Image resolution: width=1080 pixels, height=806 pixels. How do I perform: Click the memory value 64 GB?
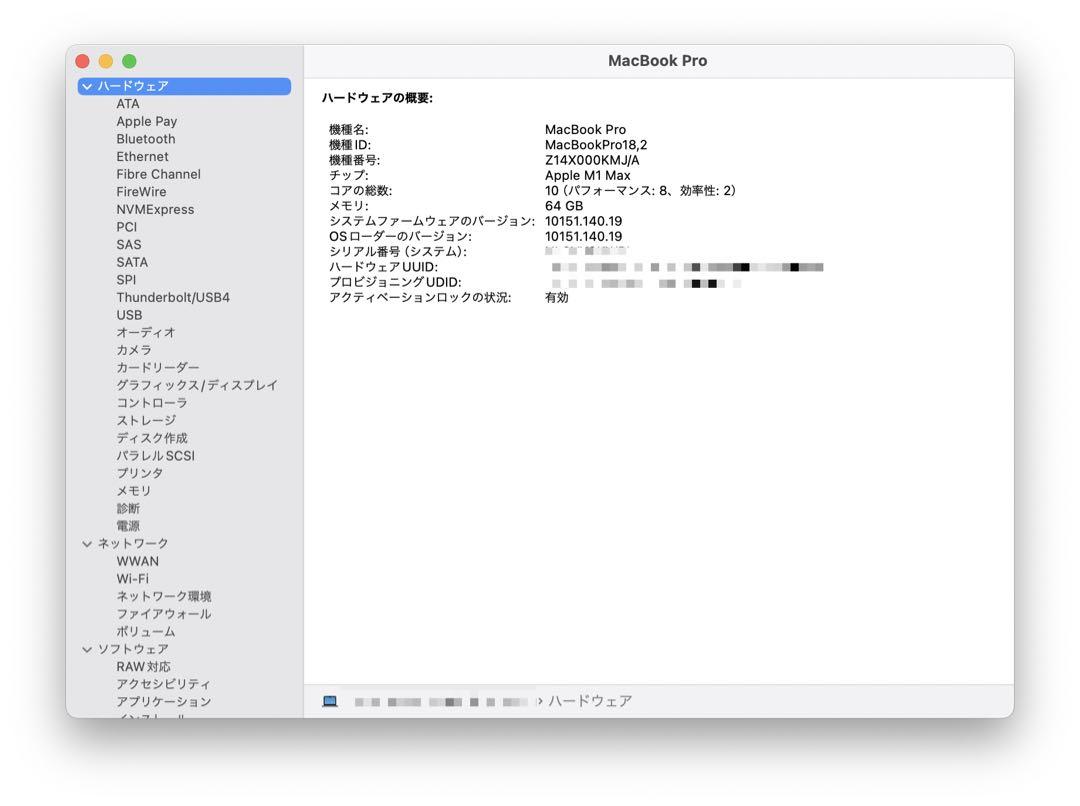pyautogui.click(x=563, y=205)
